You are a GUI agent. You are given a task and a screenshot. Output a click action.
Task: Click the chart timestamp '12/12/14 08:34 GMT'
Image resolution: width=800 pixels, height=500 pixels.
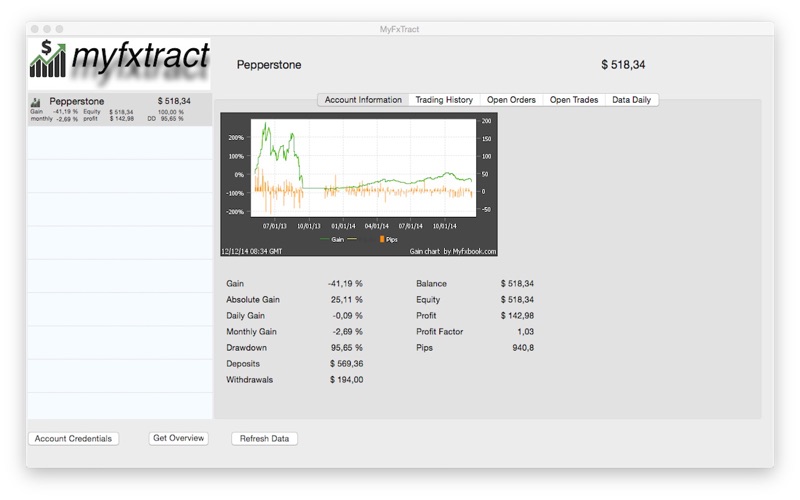(x=252, y=251)
